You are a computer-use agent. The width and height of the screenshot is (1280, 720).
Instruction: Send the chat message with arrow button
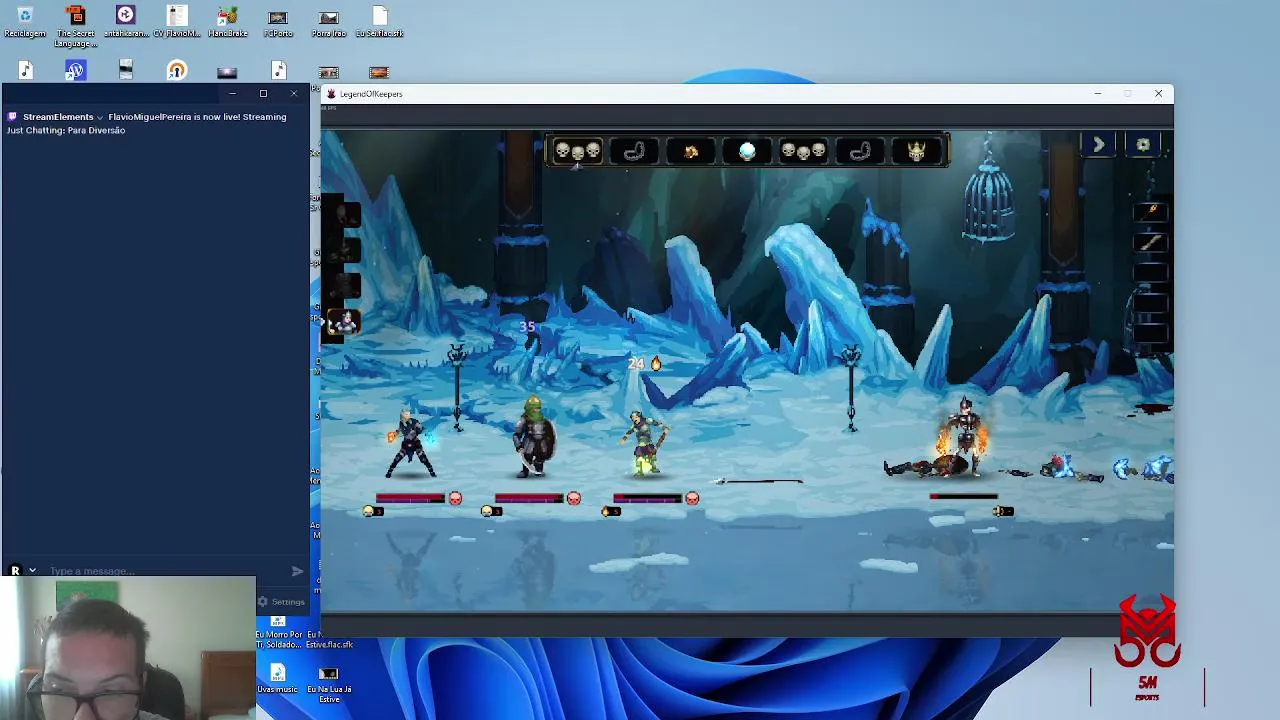coord(297,571)
